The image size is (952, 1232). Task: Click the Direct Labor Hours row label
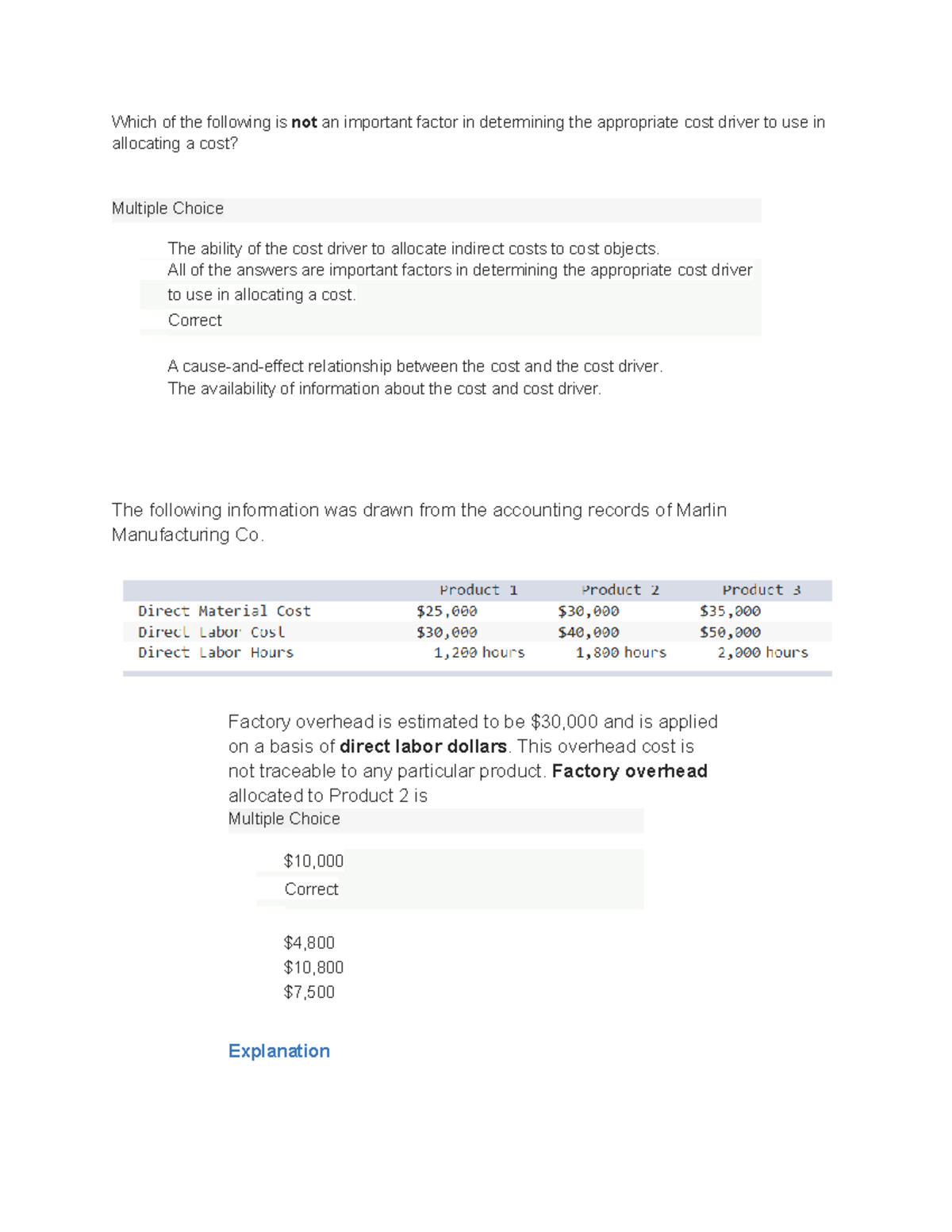pyautogui.click(x=216, y=652)
